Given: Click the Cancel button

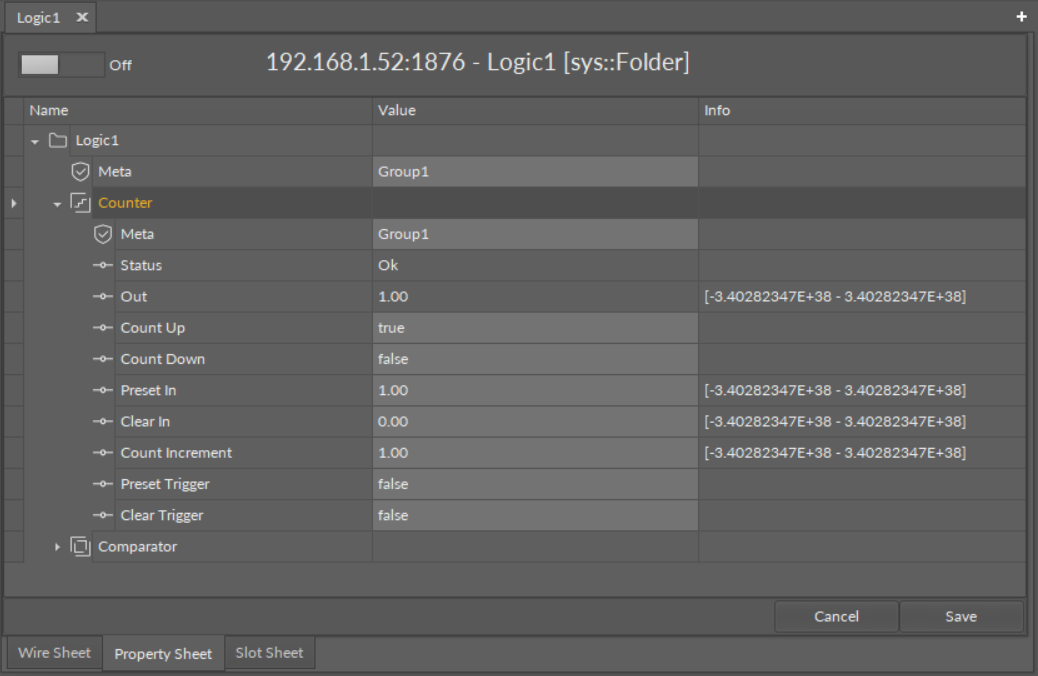Looking at the screenshot, I should [x=836, y=617].
